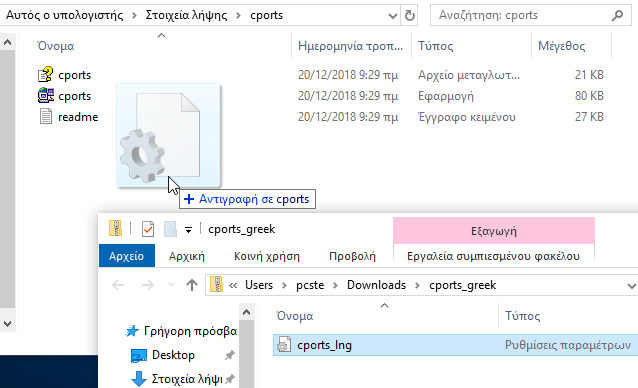638x388 pixels.
Task: Click Ρυθμίσεις παραμέτρων type cell
Action: 568,345
